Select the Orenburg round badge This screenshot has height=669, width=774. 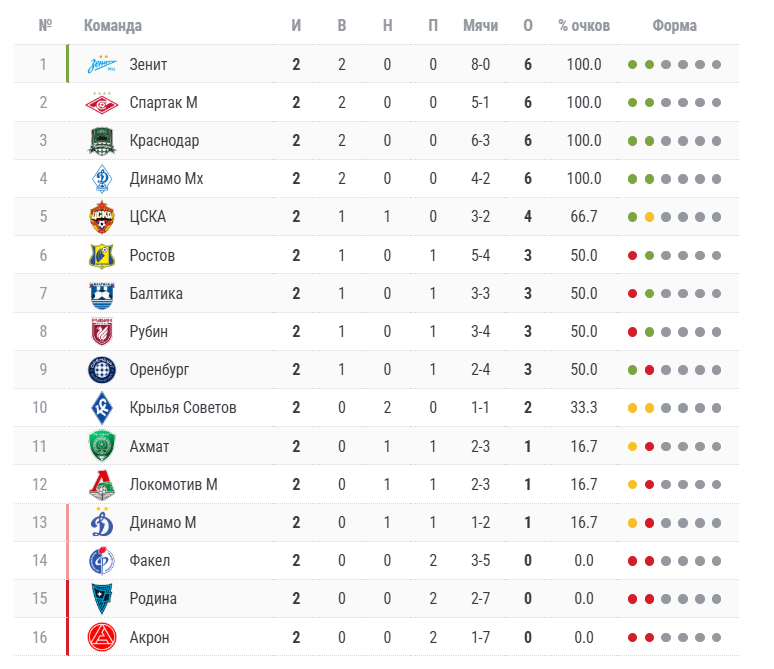coord(102,370)
